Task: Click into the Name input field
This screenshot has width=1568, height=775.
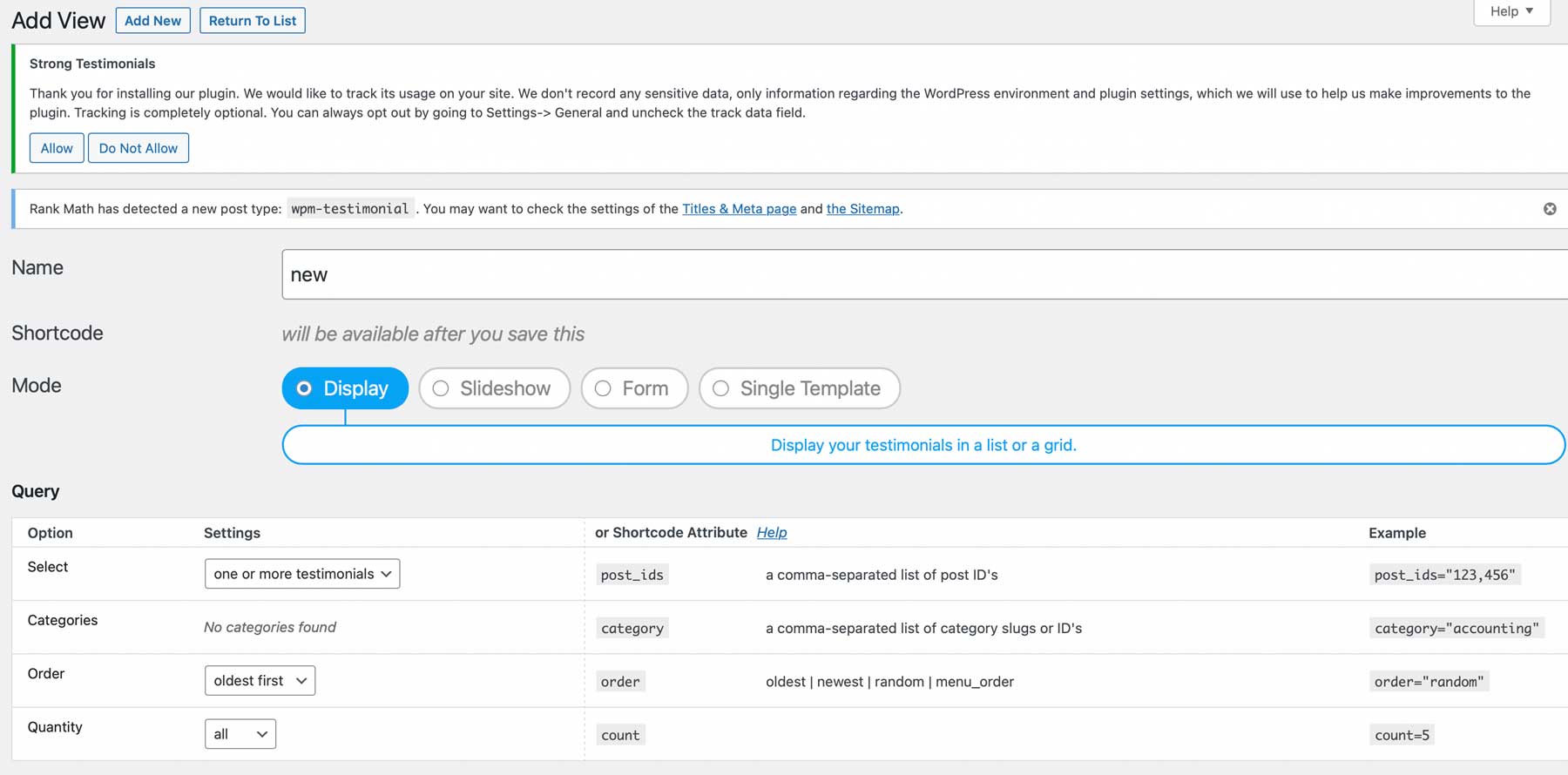Action: point(923,275)
